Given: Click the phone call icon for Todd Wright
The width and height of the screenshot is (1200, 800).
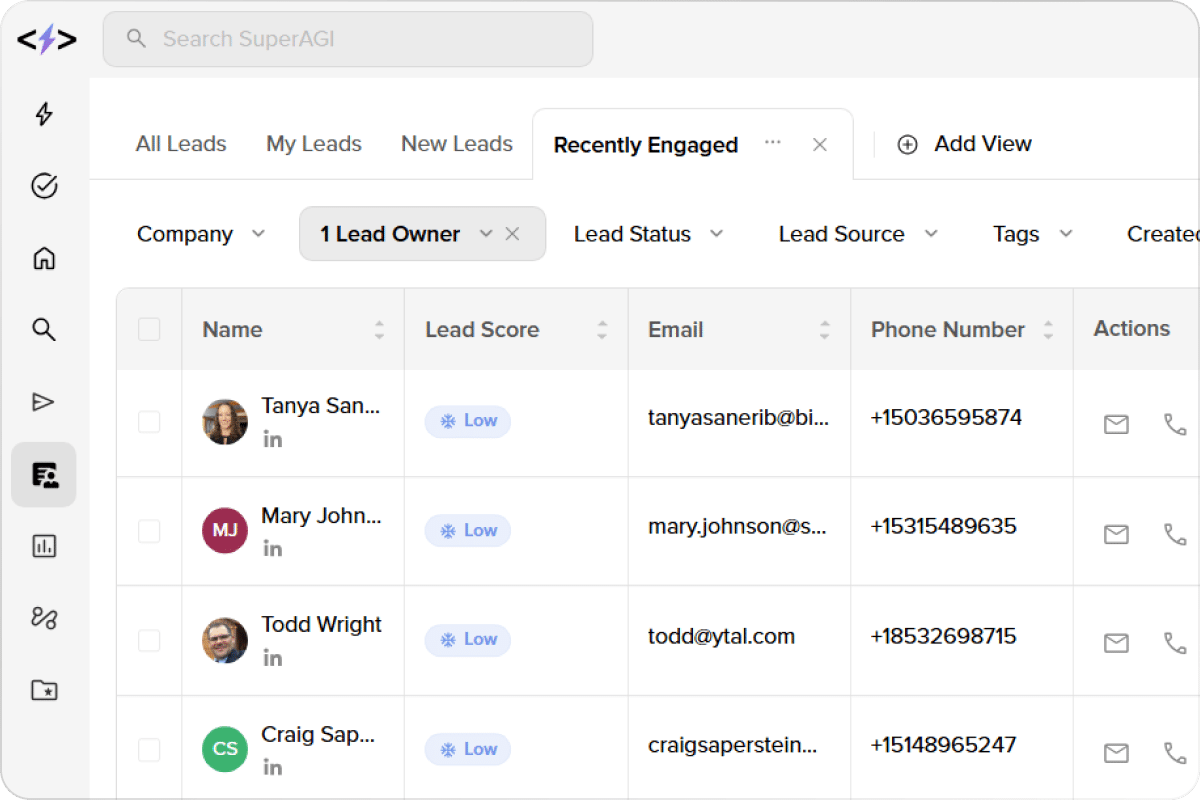Looking at the screenshot, I should click(x=1175, y=642).
